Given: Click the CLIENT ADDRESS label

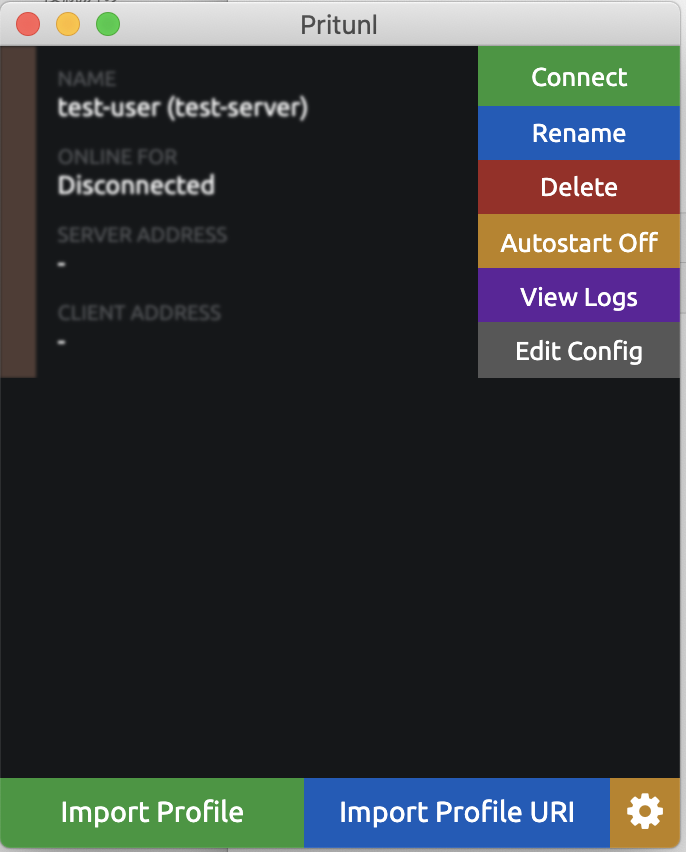Looking at the screenshot, I should [140, 313].
